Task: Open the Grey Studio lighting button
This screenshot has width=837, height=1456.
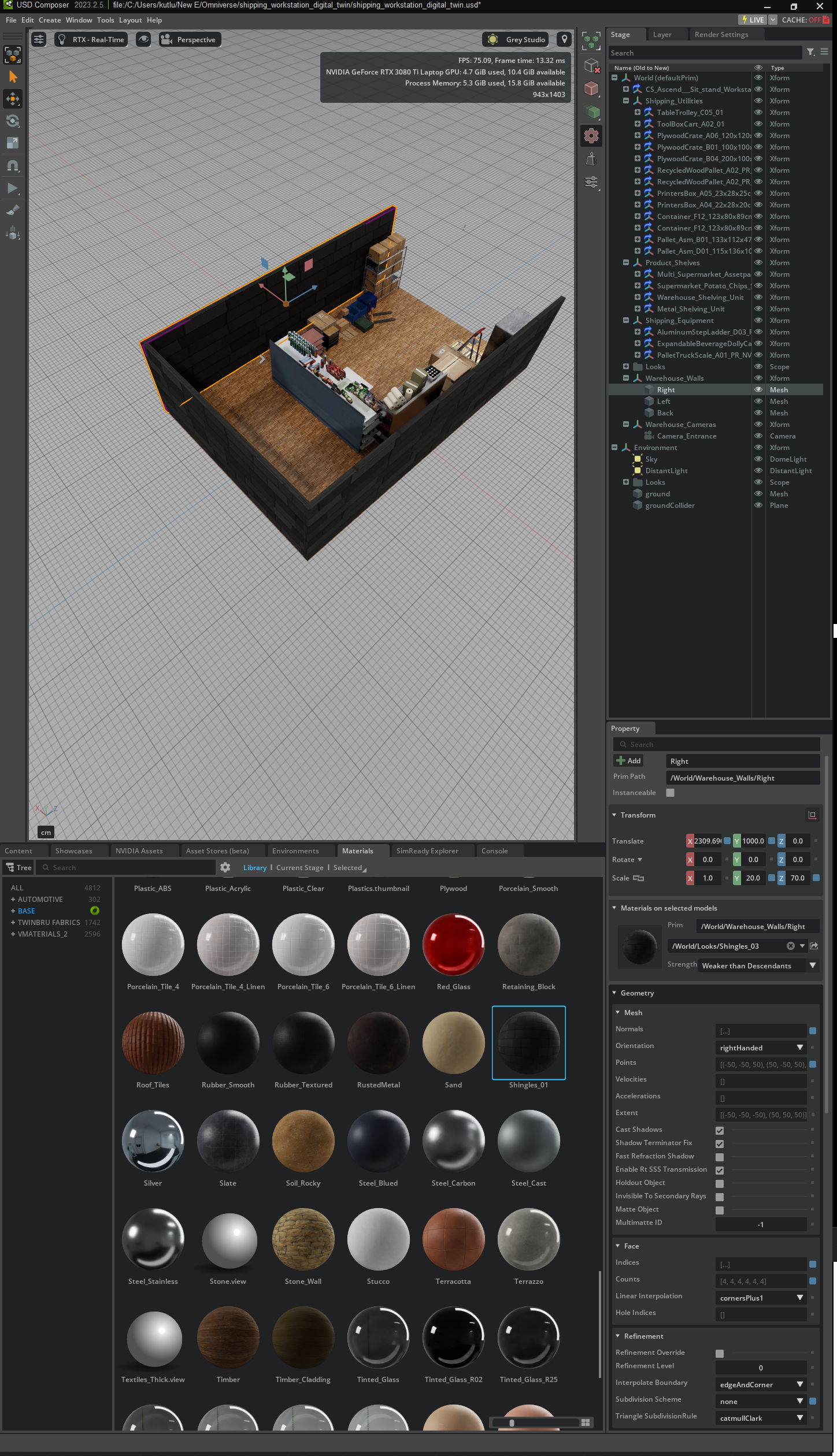Action: coord(516,39)
